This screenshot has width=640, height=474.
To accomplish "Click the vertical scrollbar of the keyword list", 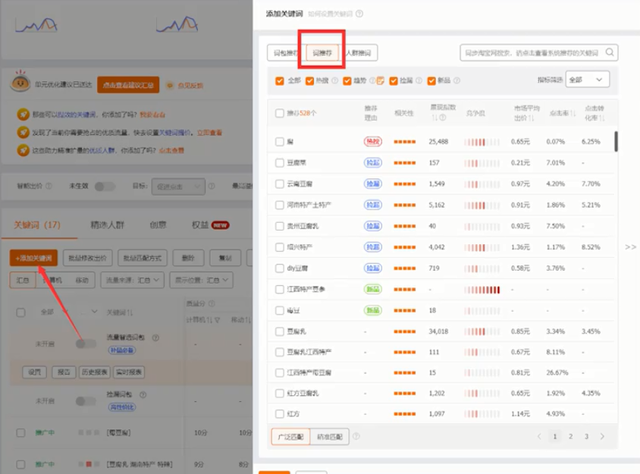I will (x=616, y=141).
